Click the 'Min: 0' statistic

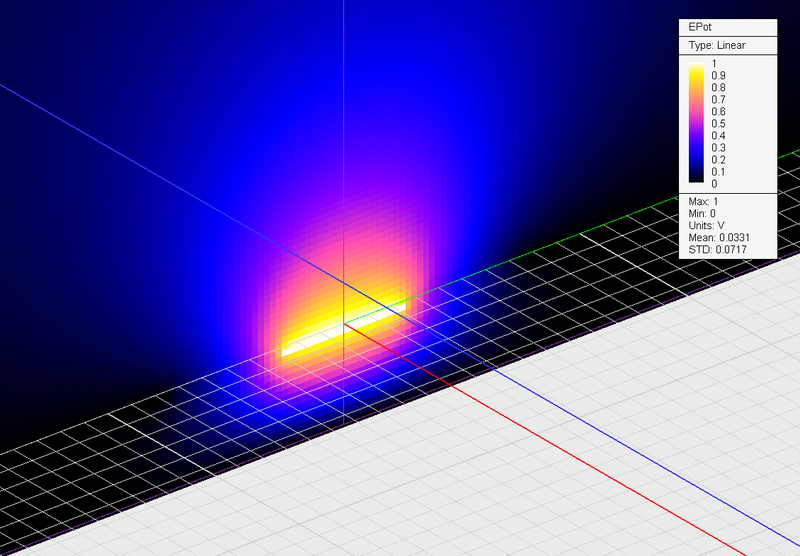point(702,213)
